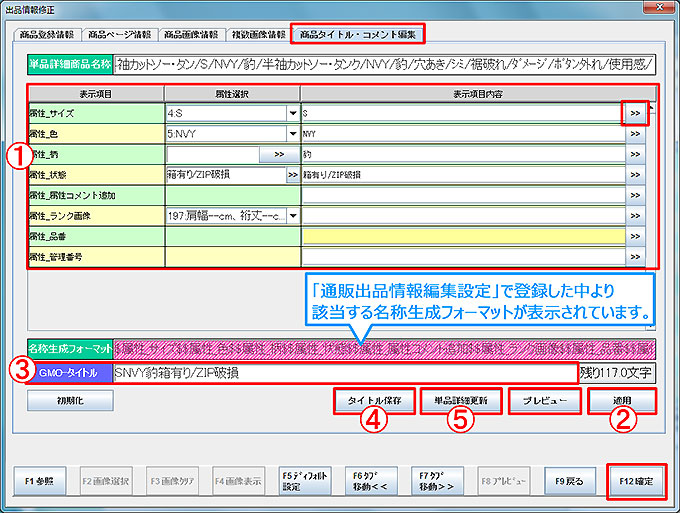Click the >> button at end of 属性_品番 row
680x513 pixels.
[x=635, y=236]
